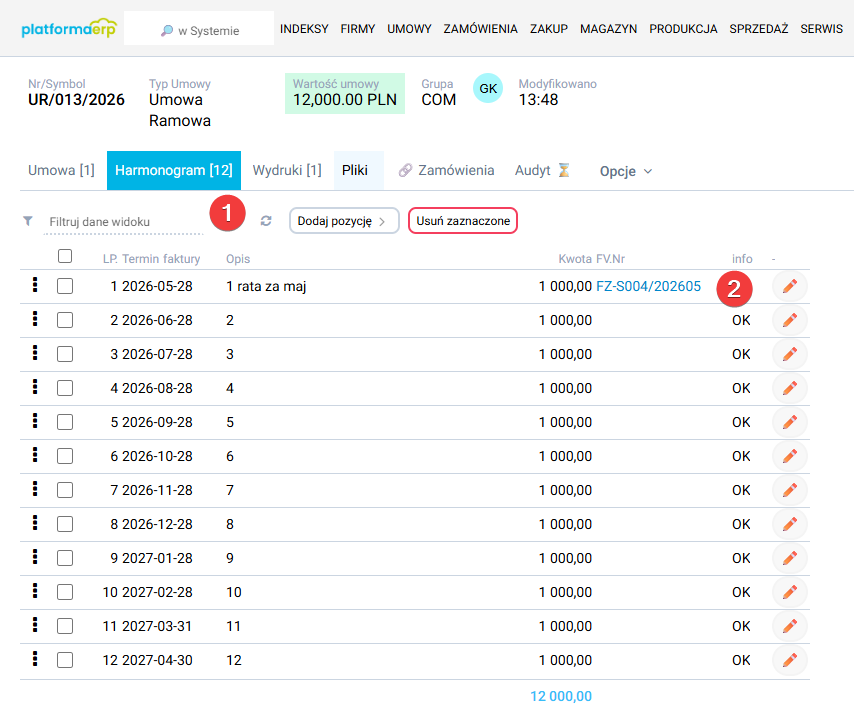Edit the 2026-07-28 row via pencil
The width and height of the screenshot is (854, 720).
[x=790, y=354]
